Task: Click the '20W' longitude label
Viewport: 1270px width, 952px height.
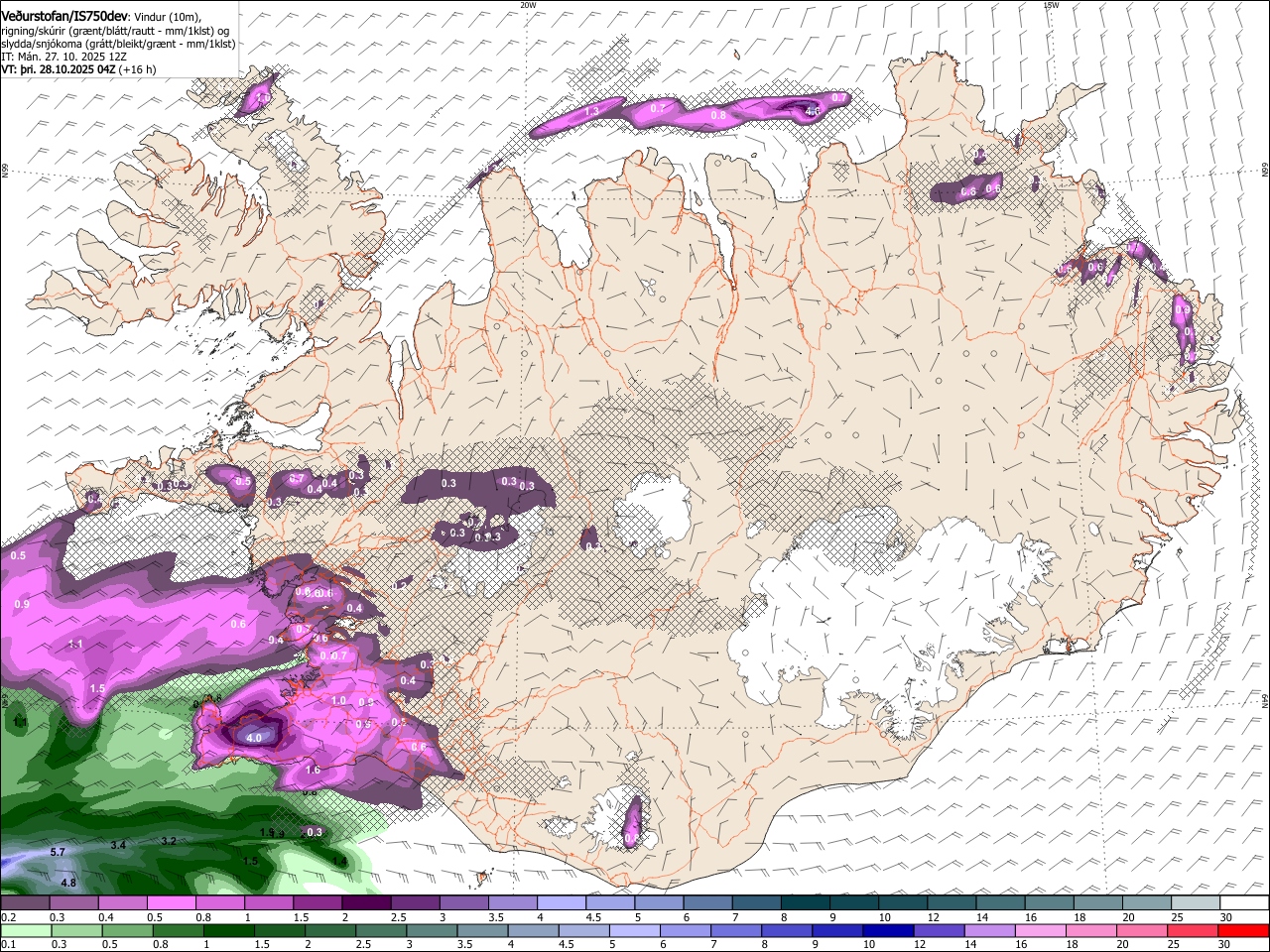Action: point(528,5)
